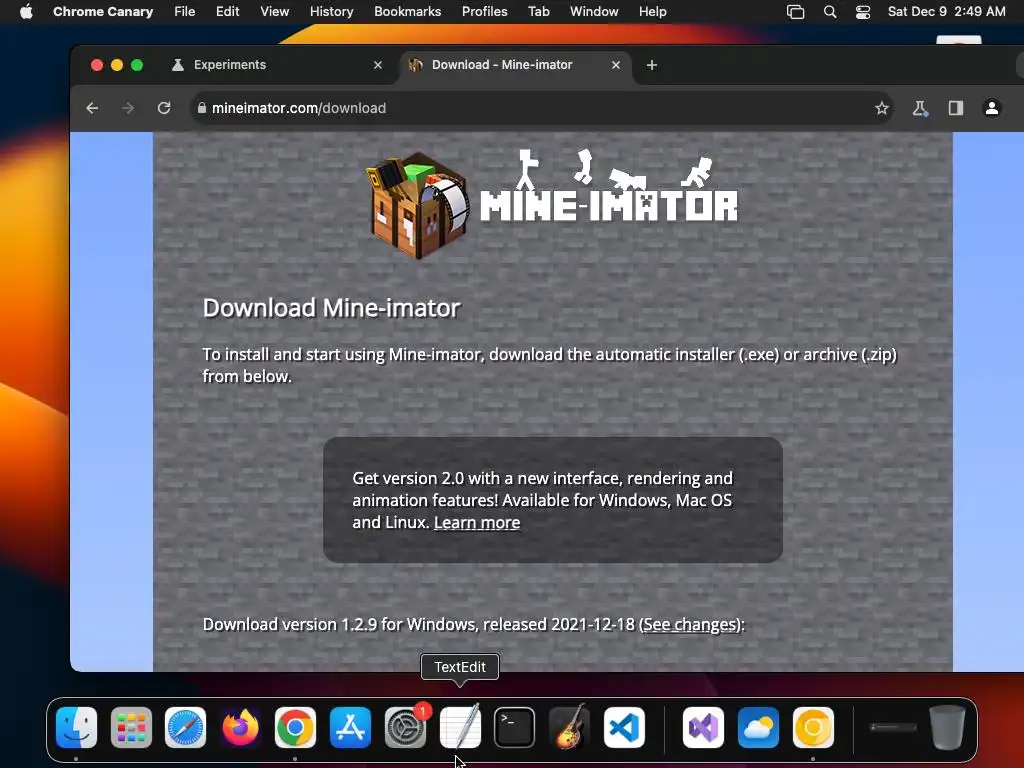Open Stage Manager menu bar icon
This screenshot has height=768, width=1024.
[x=795, y=12]
